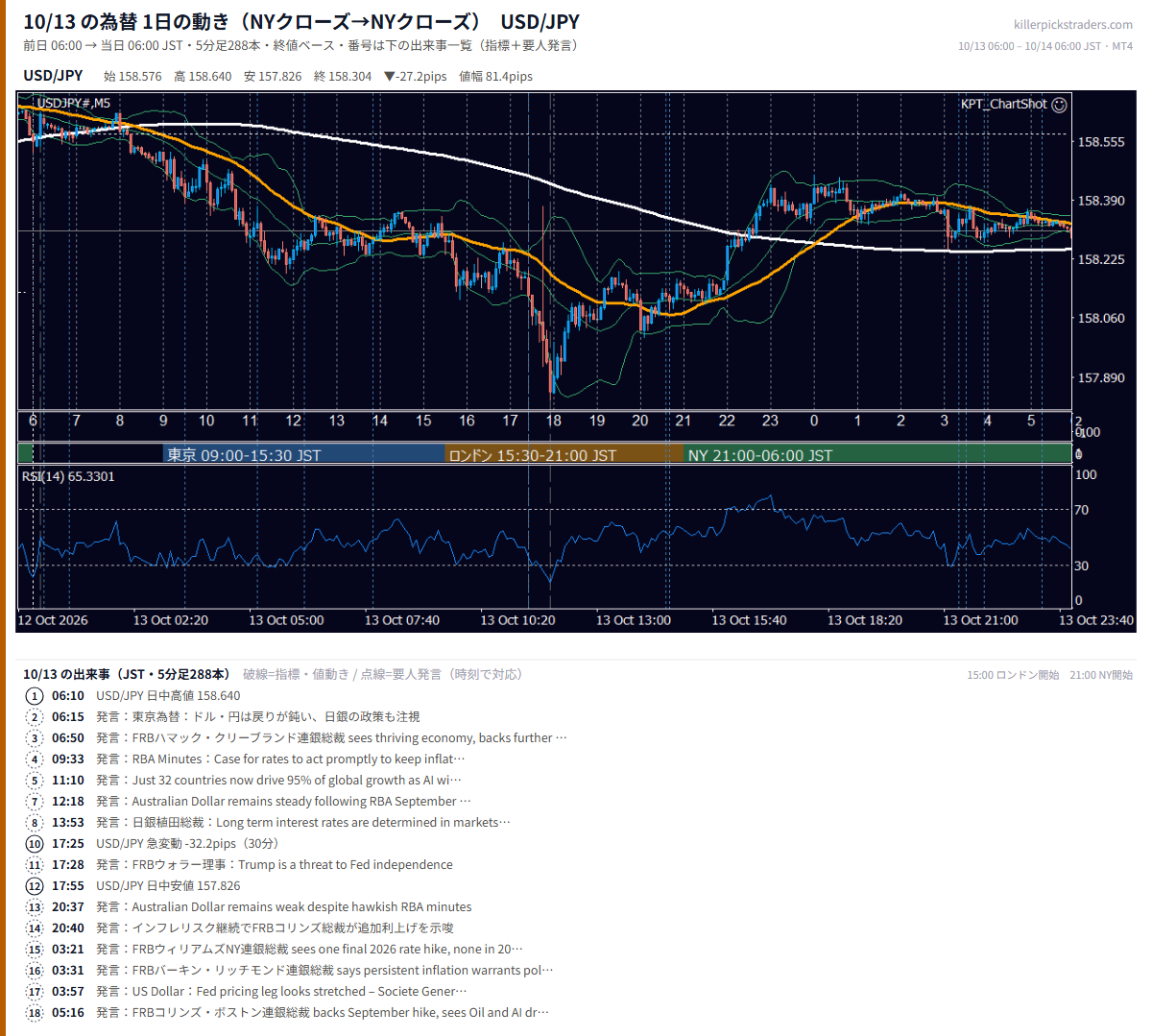Click the RBA Minutes remark row
Viewport: 1152px width, 1036px height.
(x=280, y=759)
